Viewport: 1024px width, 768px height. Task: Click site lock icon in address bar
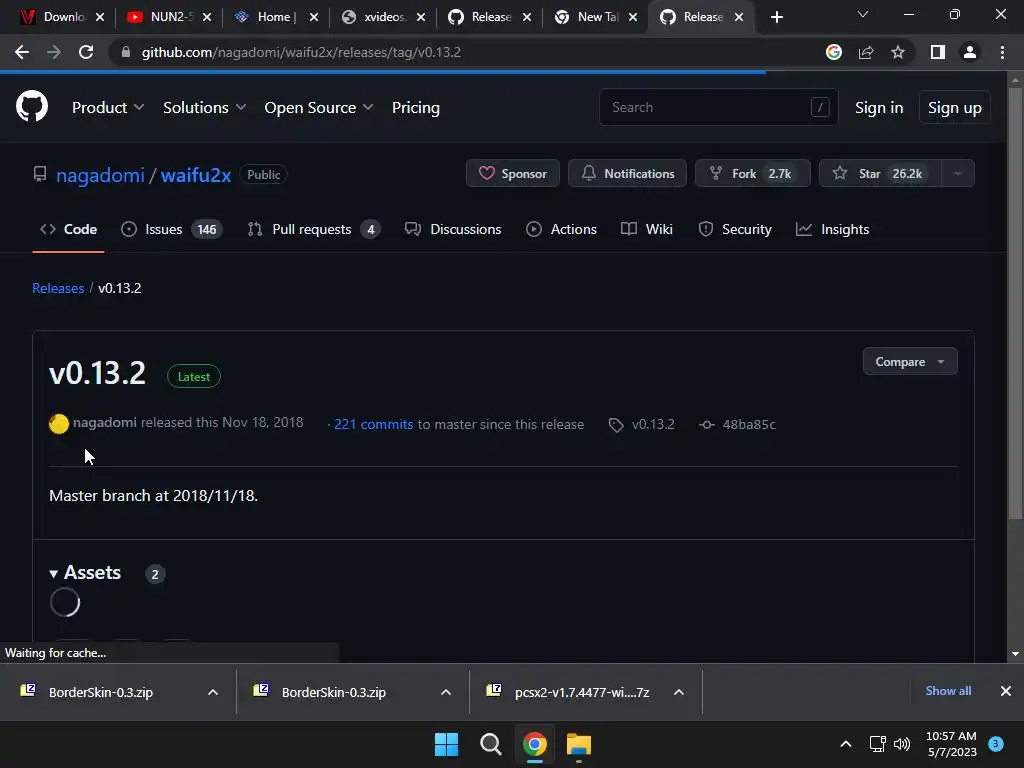click(x=125, y=52)
